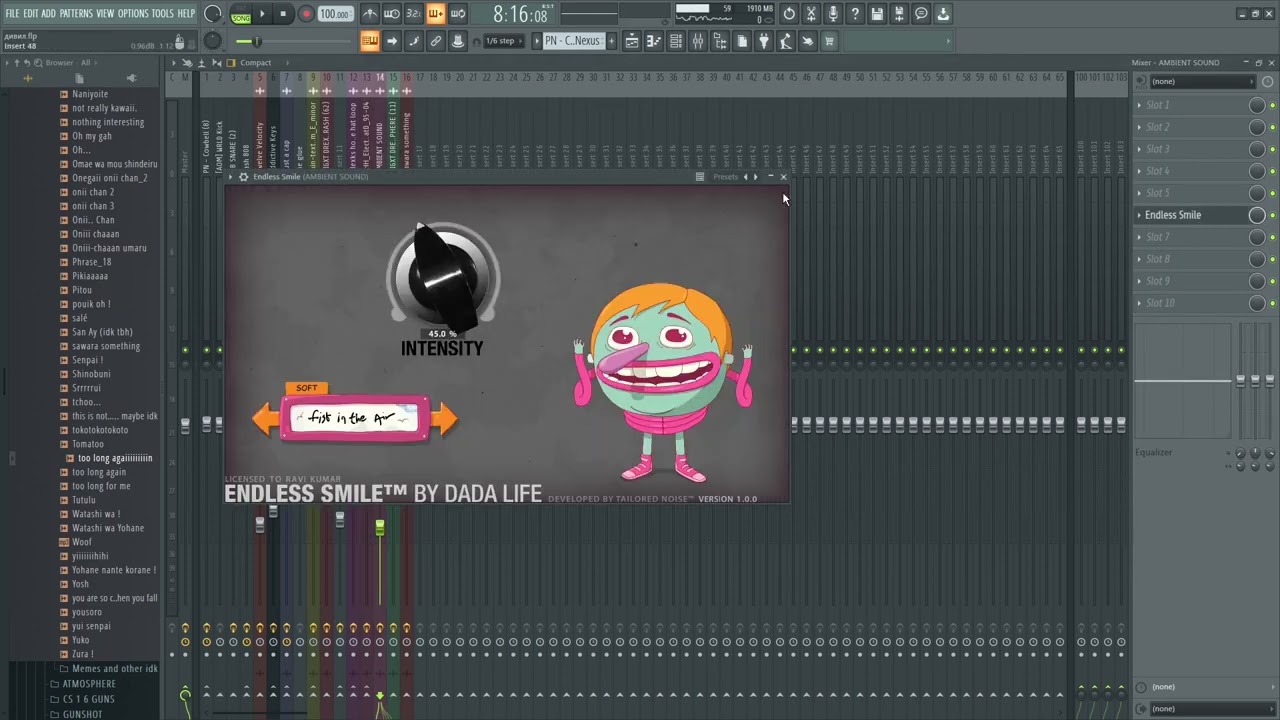Click the INTENSITY knob
Image resolution: width=1280 pixels, height=720 pixels.
442,278
